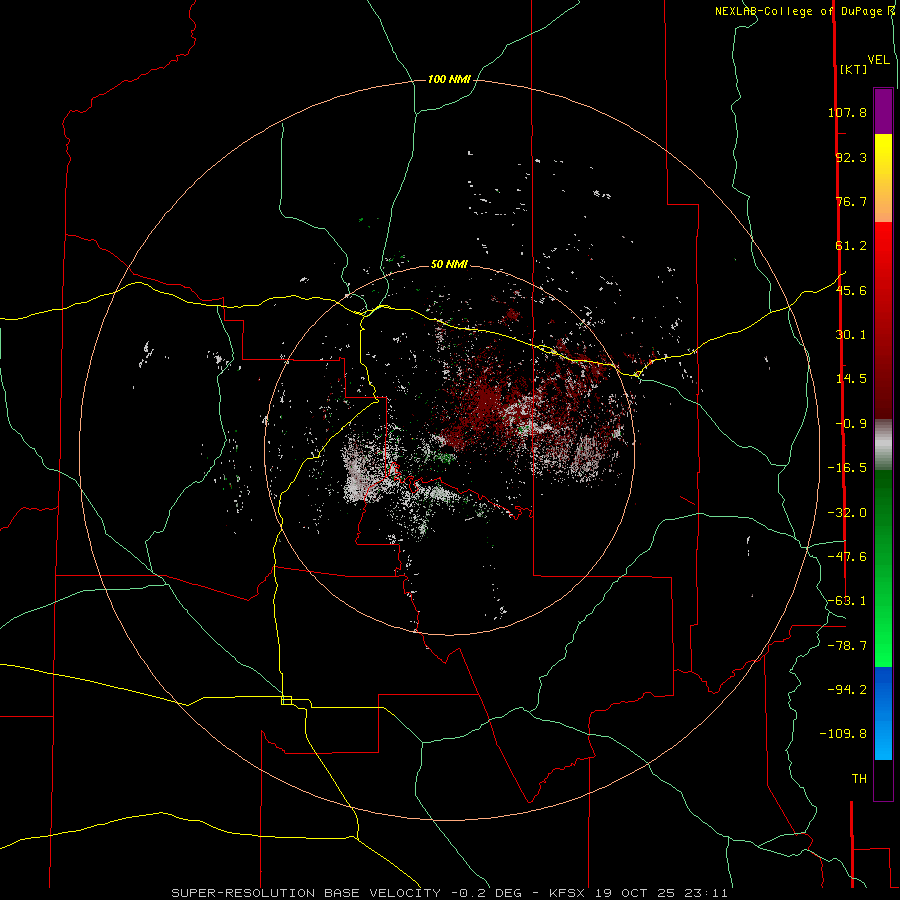Screen dimensions: 900x900
Task: Click the small yellow square highway marker
Action: click(x=286, y=700)
